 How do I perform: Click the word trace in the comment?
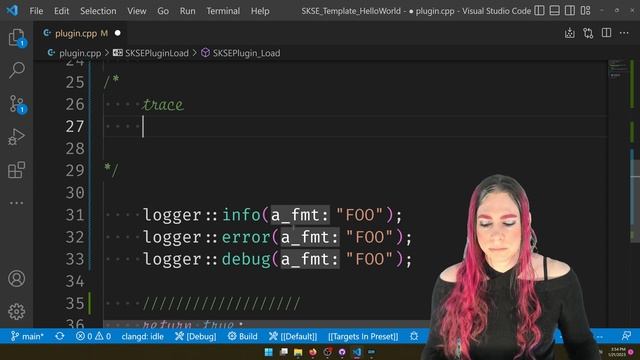point(163,104)
